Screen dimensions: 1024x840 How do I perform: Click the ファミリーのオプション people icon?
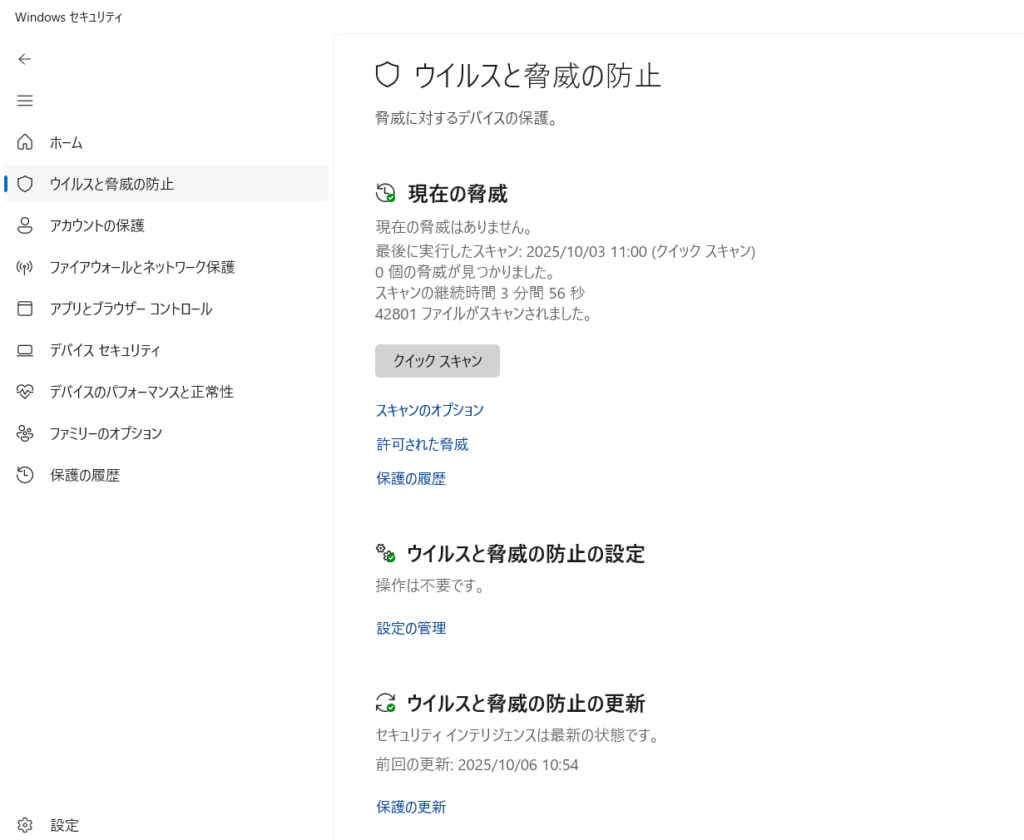pyautogui.click(x=26, y=434)
